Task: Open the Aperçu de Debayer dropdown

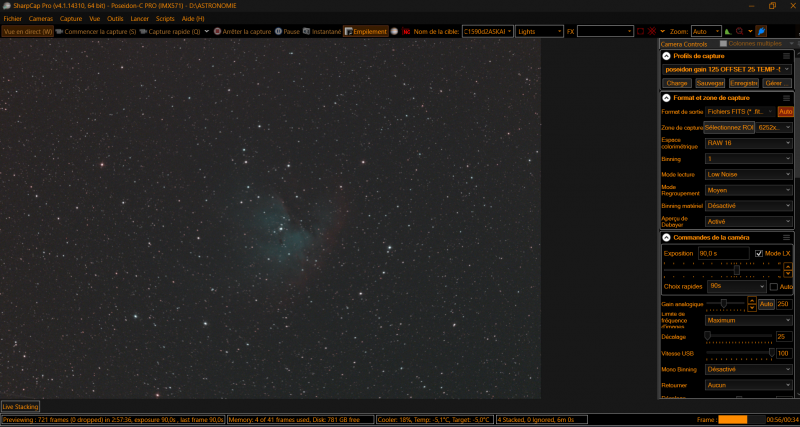Action: point(748,222)
